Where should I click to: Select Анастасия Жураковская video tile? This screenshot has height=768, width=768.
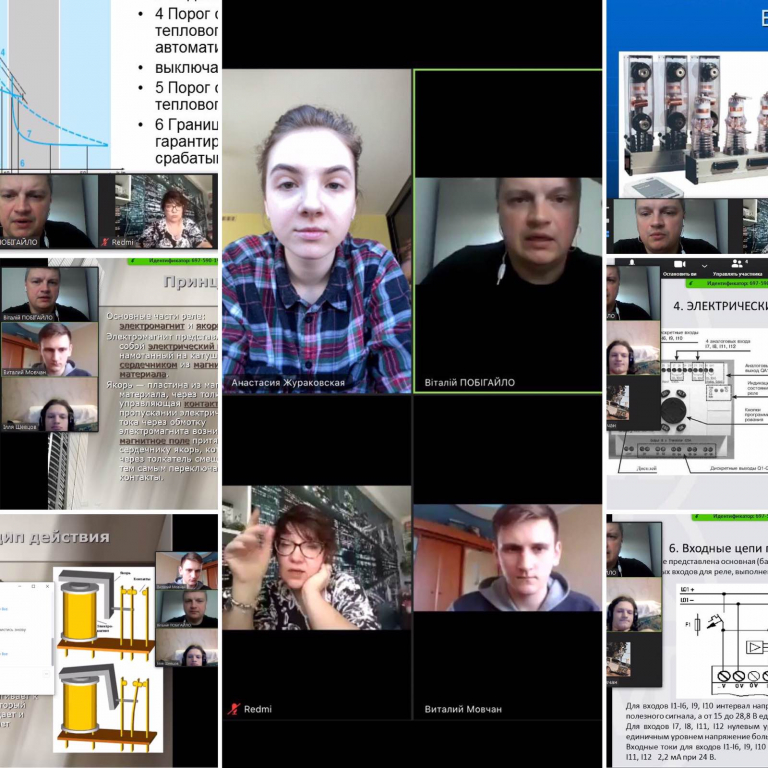(317, 231)
